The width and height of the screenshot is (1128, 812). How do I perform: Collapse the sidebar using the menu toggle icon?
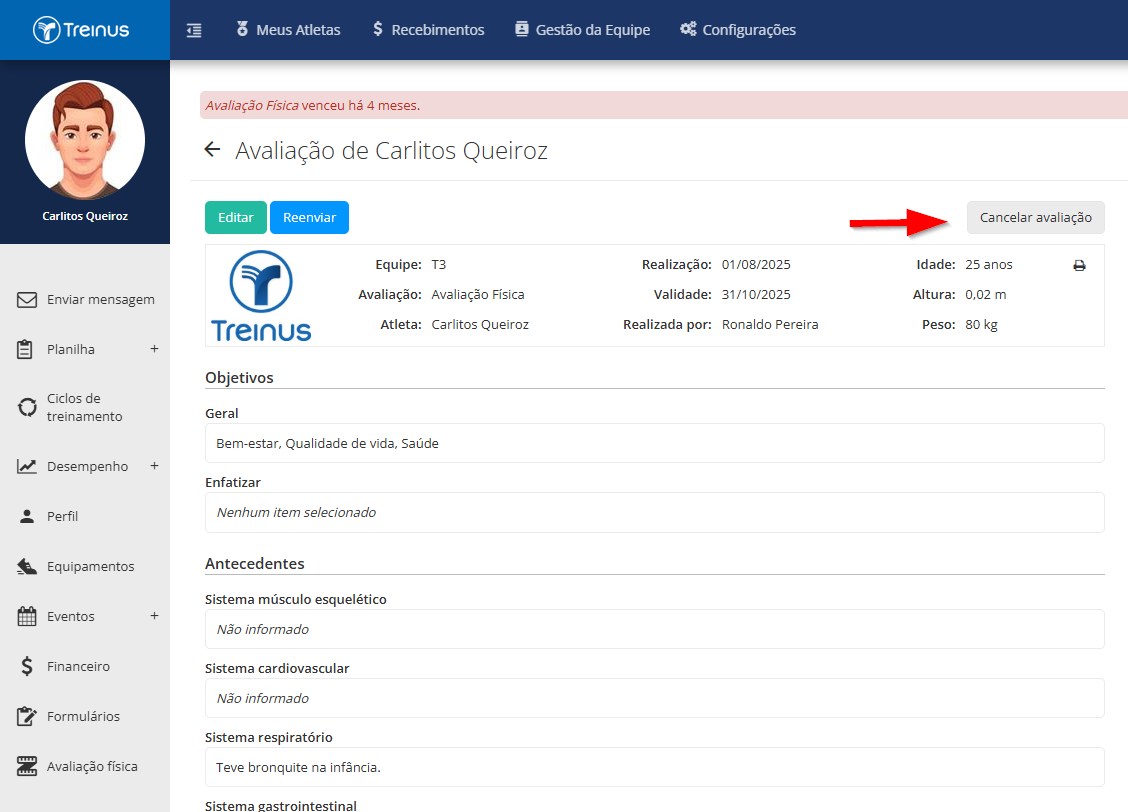click(194, 30)
